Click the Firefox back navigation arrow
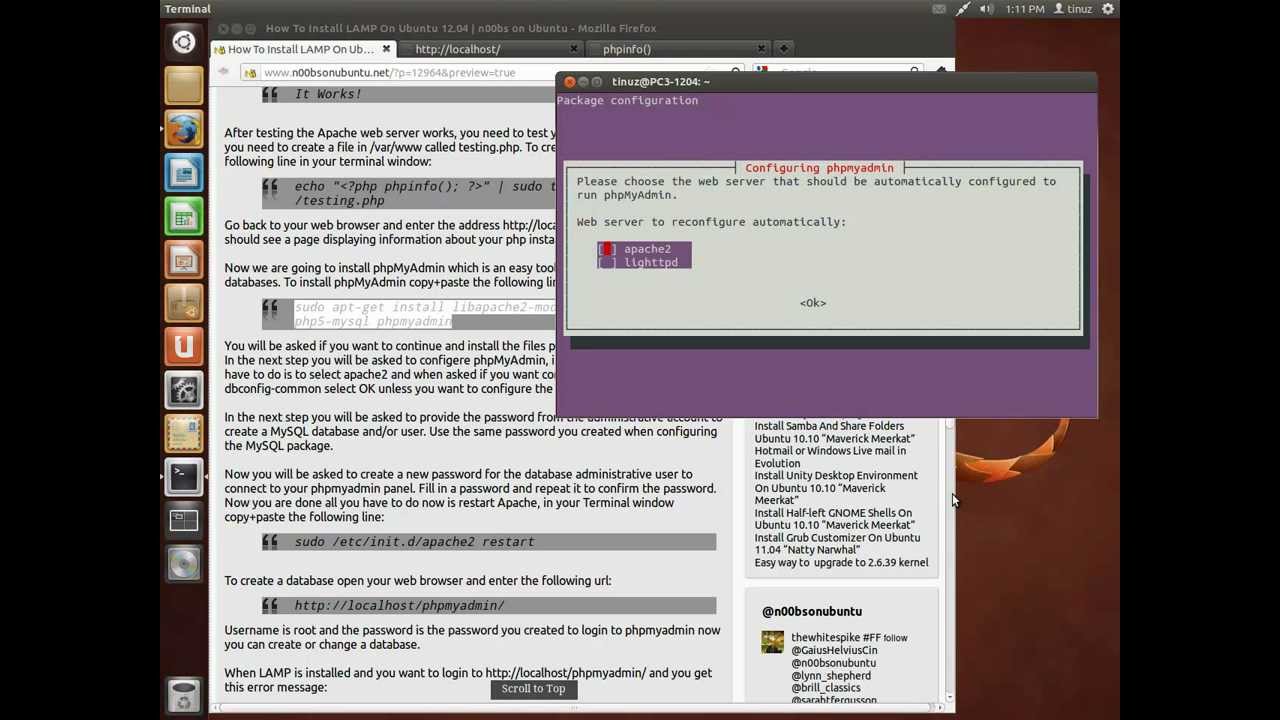Viewport: 1280px width, 720px height. tap(224, 72)
